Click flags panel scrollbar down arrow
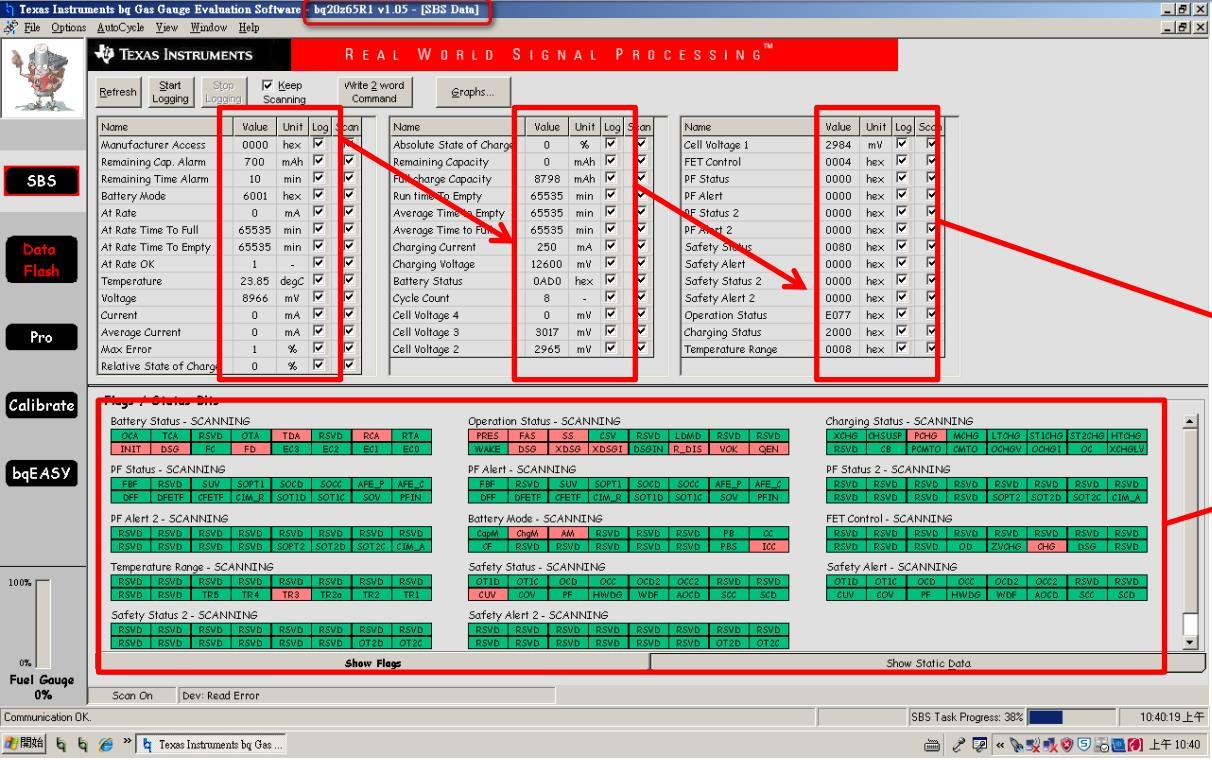1212x760 pixels. (x=1190, y=642)
